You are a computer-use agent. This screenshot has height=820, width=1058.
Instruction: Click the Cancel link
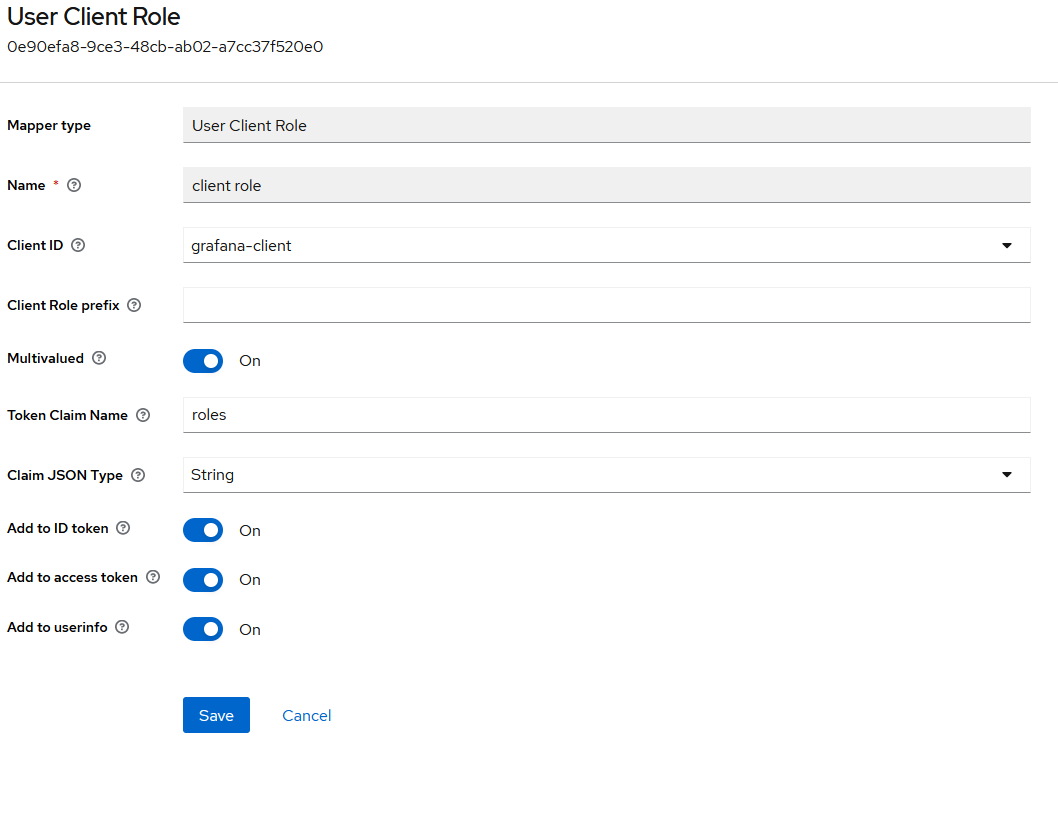307,716
